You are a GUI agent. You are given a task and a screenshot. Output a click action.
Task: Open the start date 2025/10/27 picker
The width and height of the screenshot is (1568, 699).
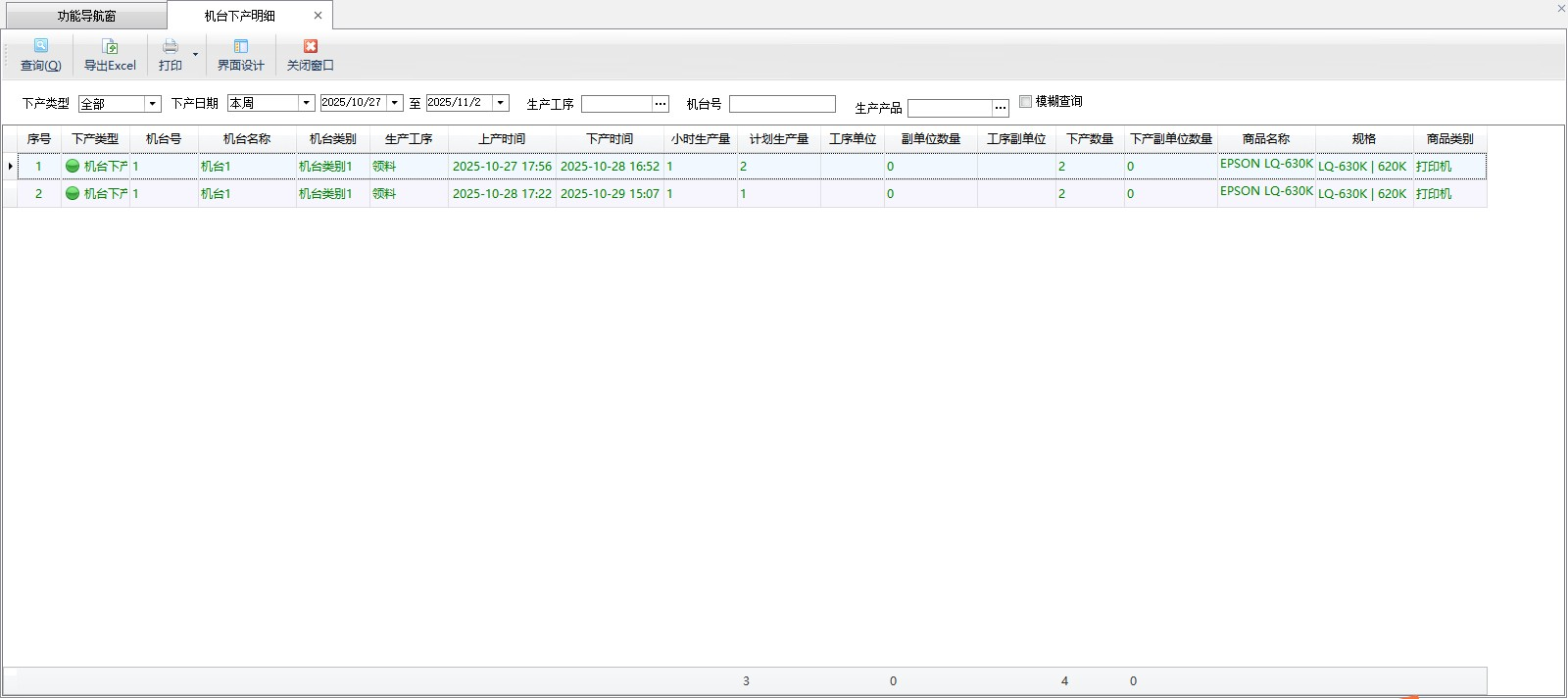395,103
